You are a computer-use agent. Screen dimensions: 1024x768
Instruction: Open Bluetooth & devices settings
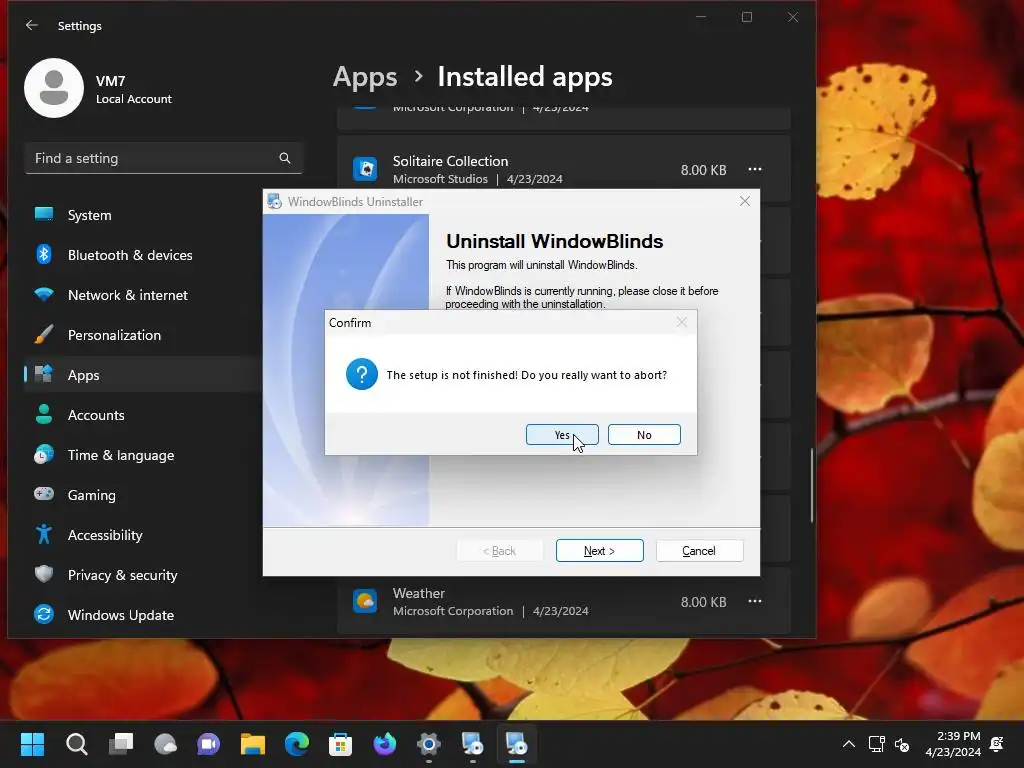[142, 255]
